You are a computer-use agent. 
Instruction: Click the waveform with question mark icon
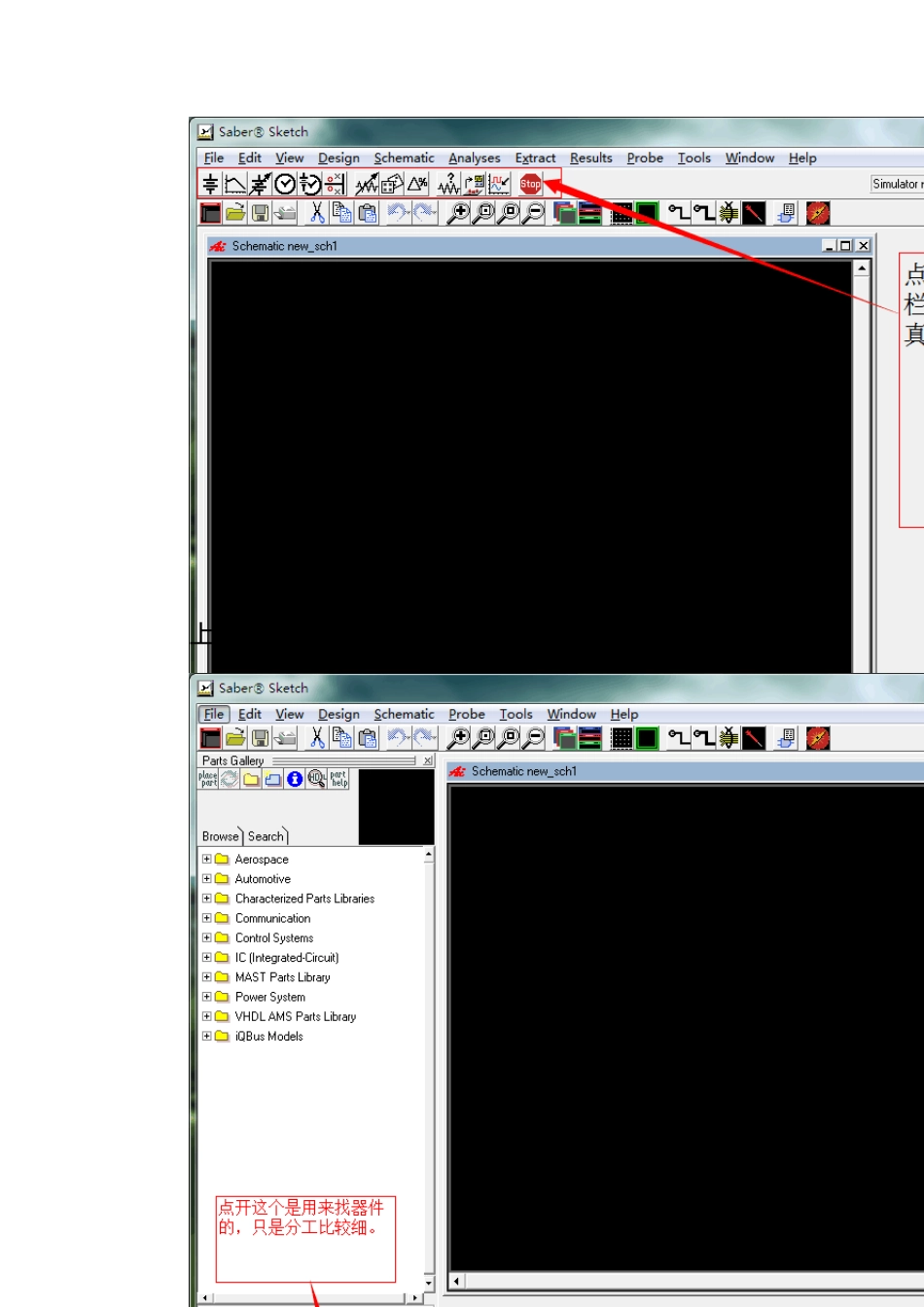[448, 184]
